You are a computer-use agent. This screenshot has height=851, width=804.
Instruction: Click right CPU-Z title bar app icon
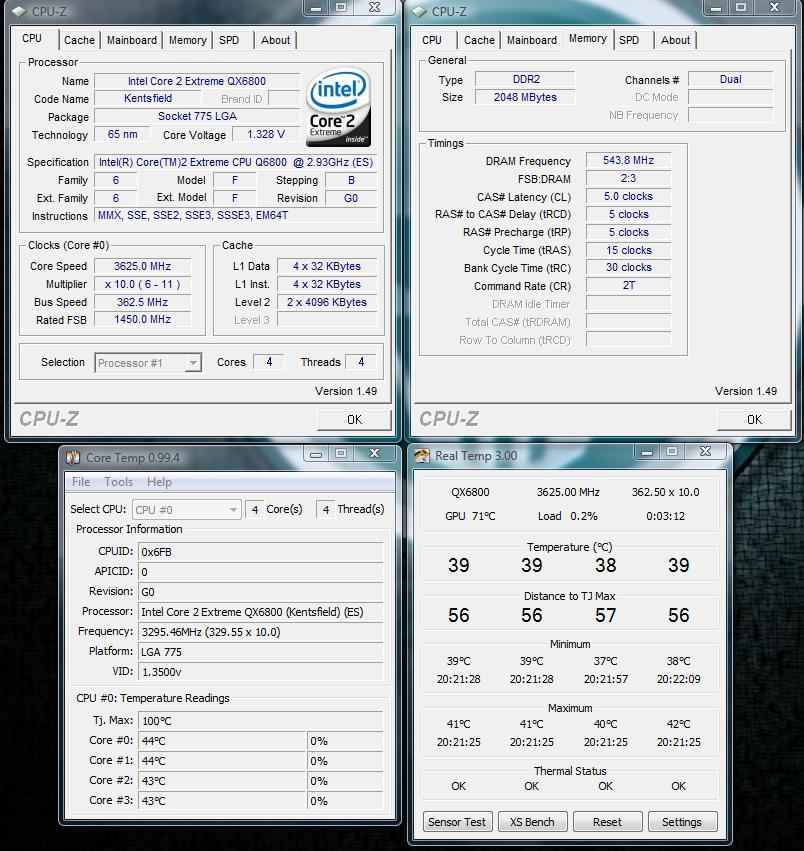(419, 11)
